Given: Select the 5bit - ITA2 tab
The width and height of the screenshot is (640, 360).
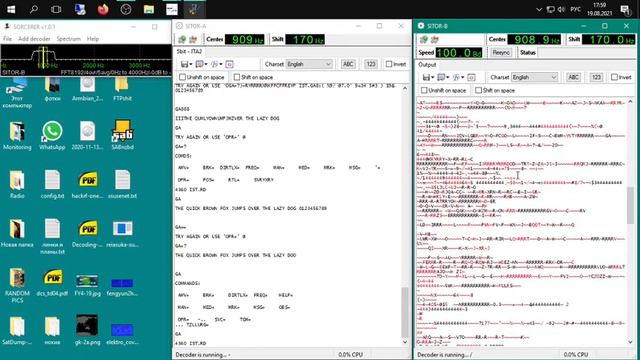Looking at the screenshot, I should coord(189,51).
